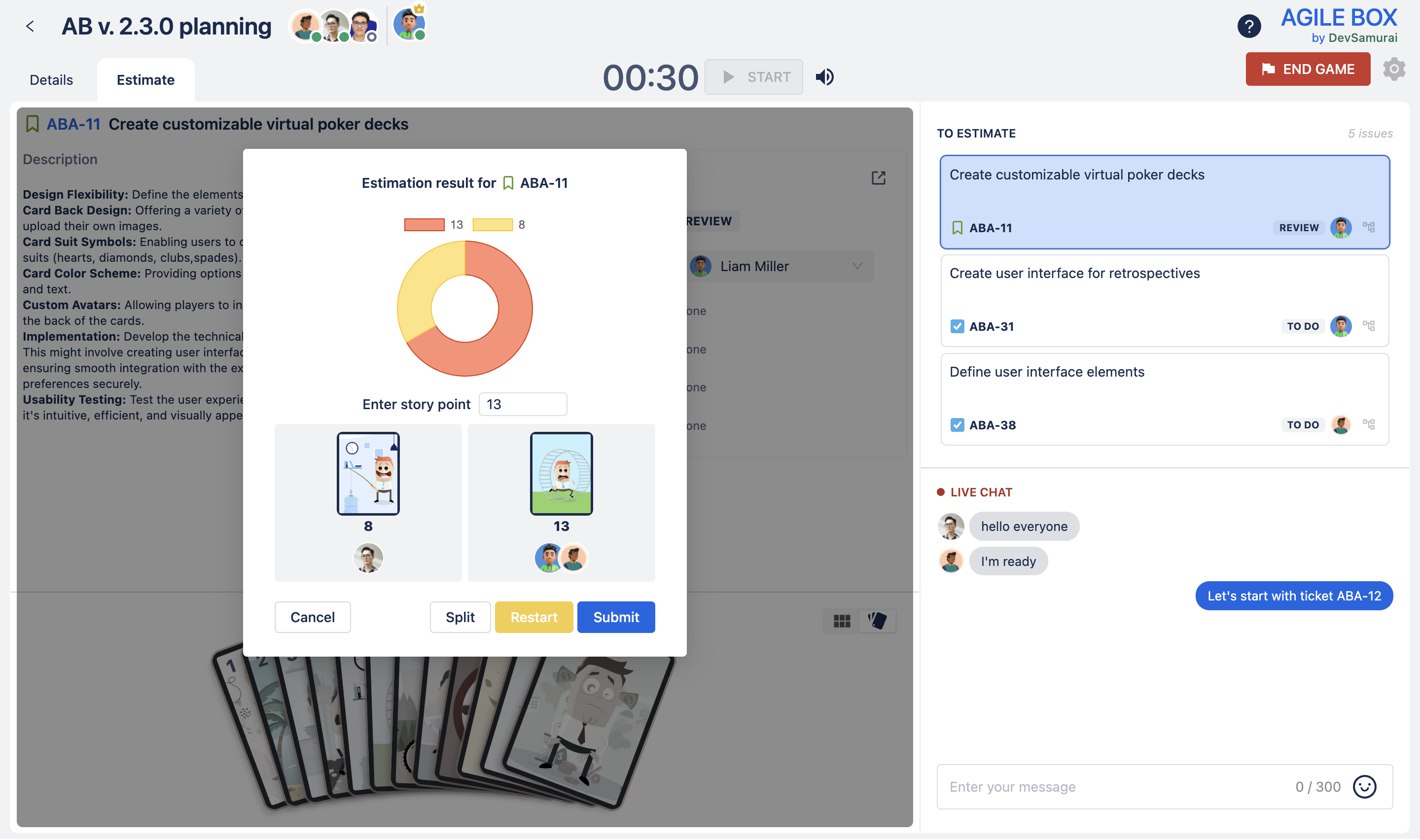Switch to fanned card deck view
1420x840 pixels.
point(877,621)
